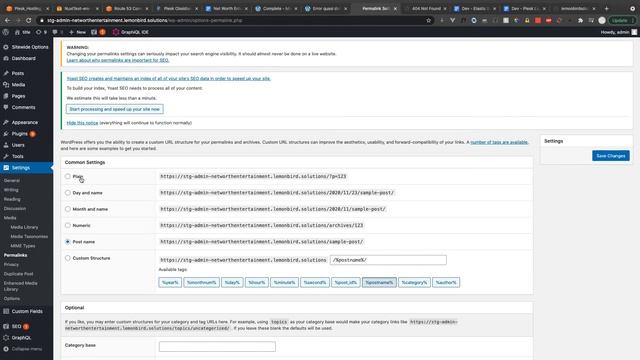Insert the %category% tag

[414, 282]
